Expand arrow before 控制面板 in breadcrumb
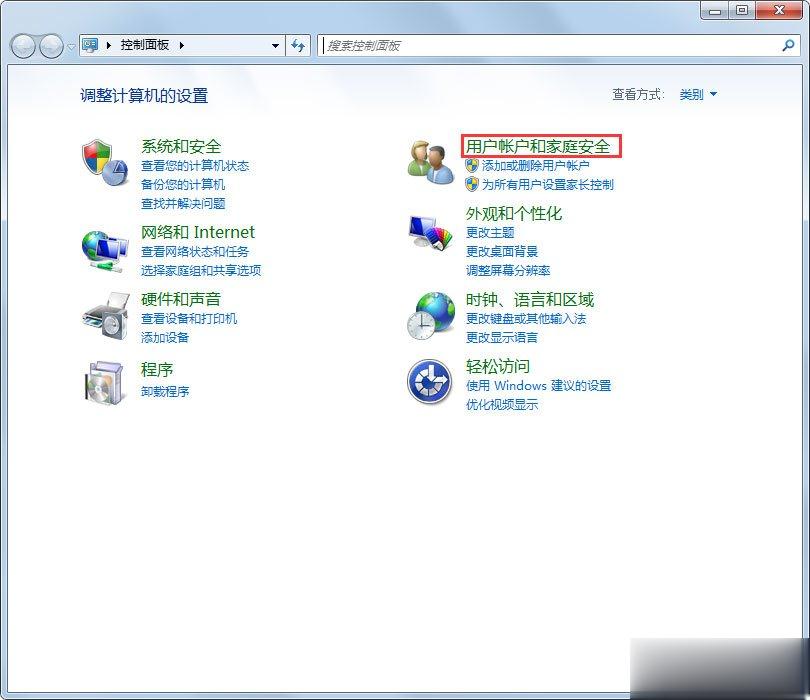This screenshot has height=700, width=810. 108,45
